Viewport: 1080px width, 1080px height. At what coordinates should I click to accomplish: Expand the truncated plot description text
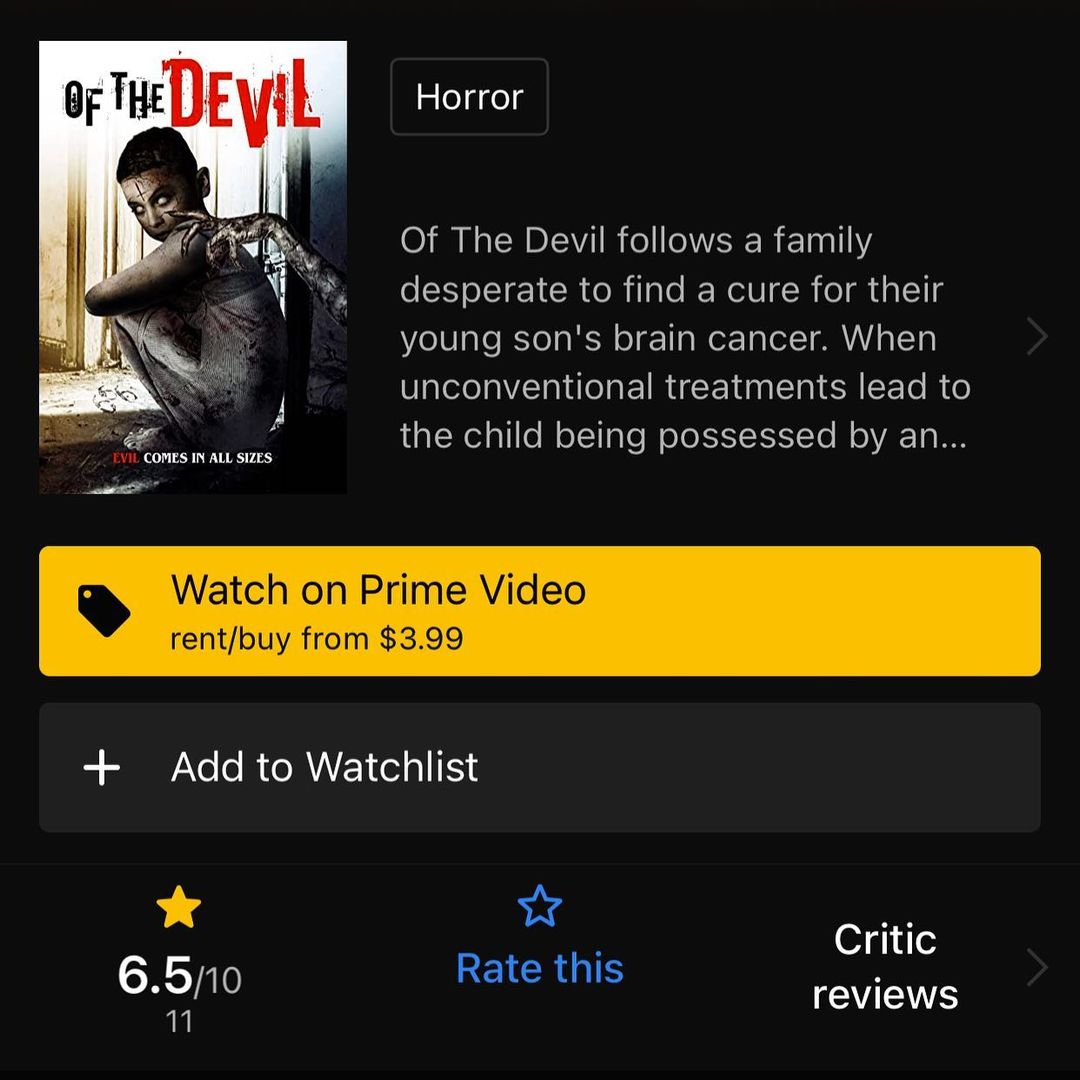(x=685, y=338)
